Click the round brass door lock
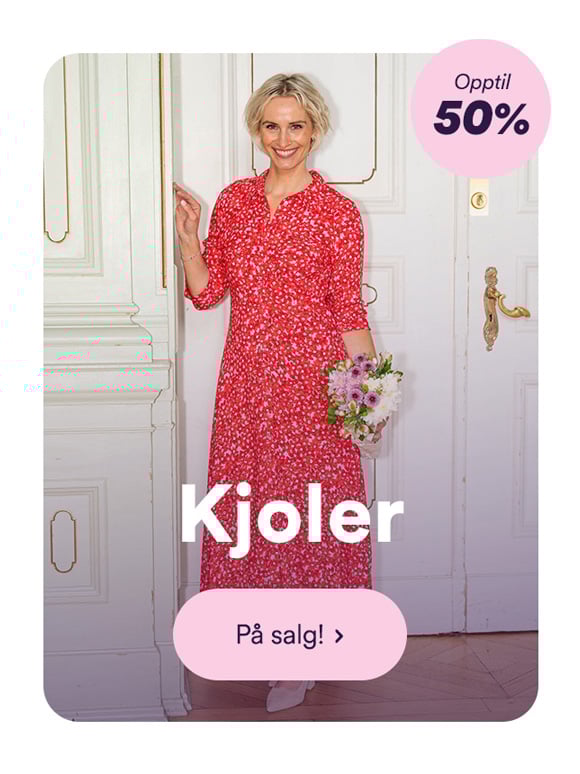The image size is (580, 774). pyautogui.click(x=478, y=199)
